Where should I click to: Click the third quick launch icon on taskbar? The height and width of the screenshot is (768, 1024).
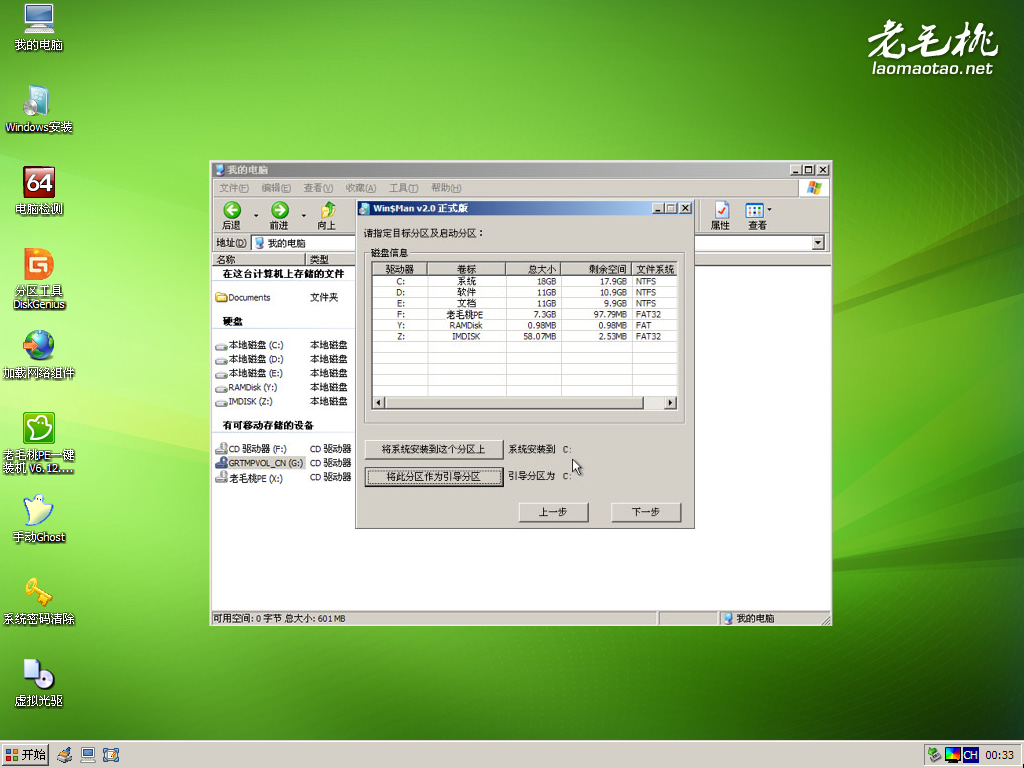(111, 755)
